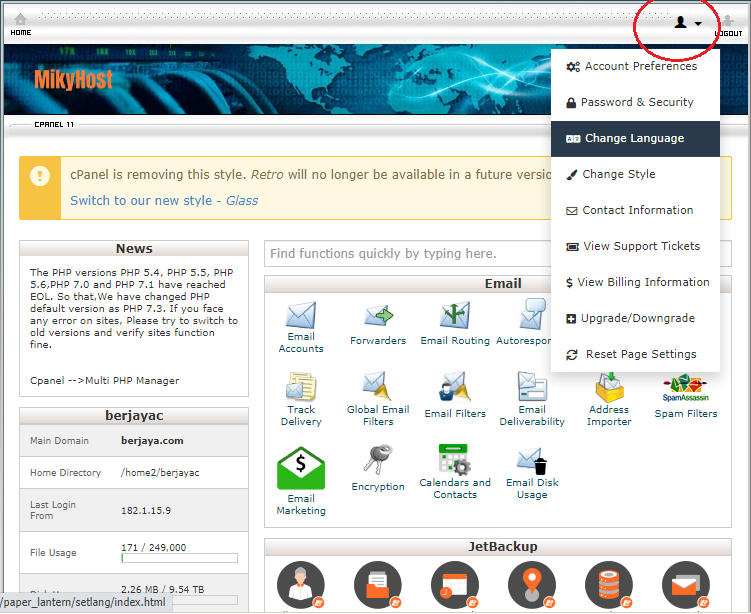
Task: Click the News panel header
Action: (x=134, y=248)
